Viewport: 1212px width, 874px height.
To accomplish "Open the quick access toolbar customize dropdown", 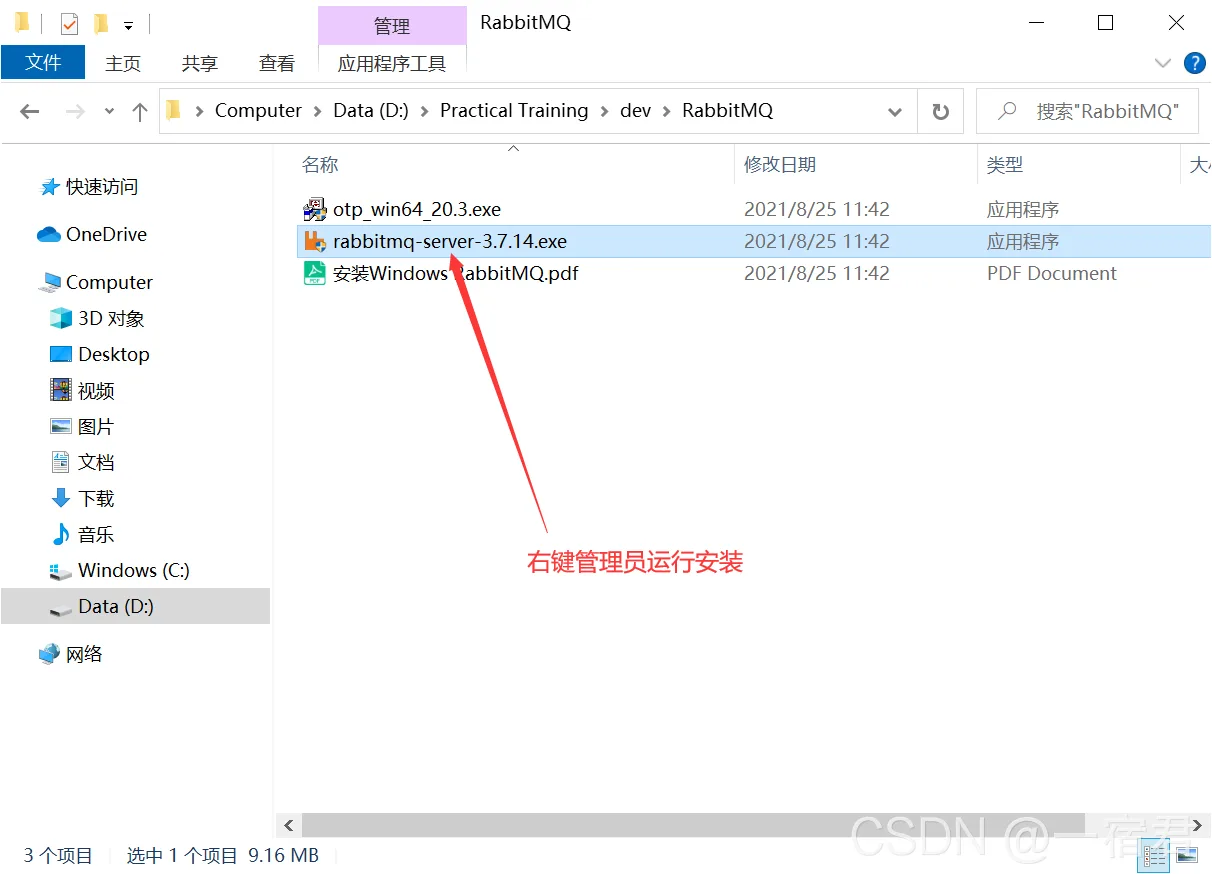I will point(128,25).
